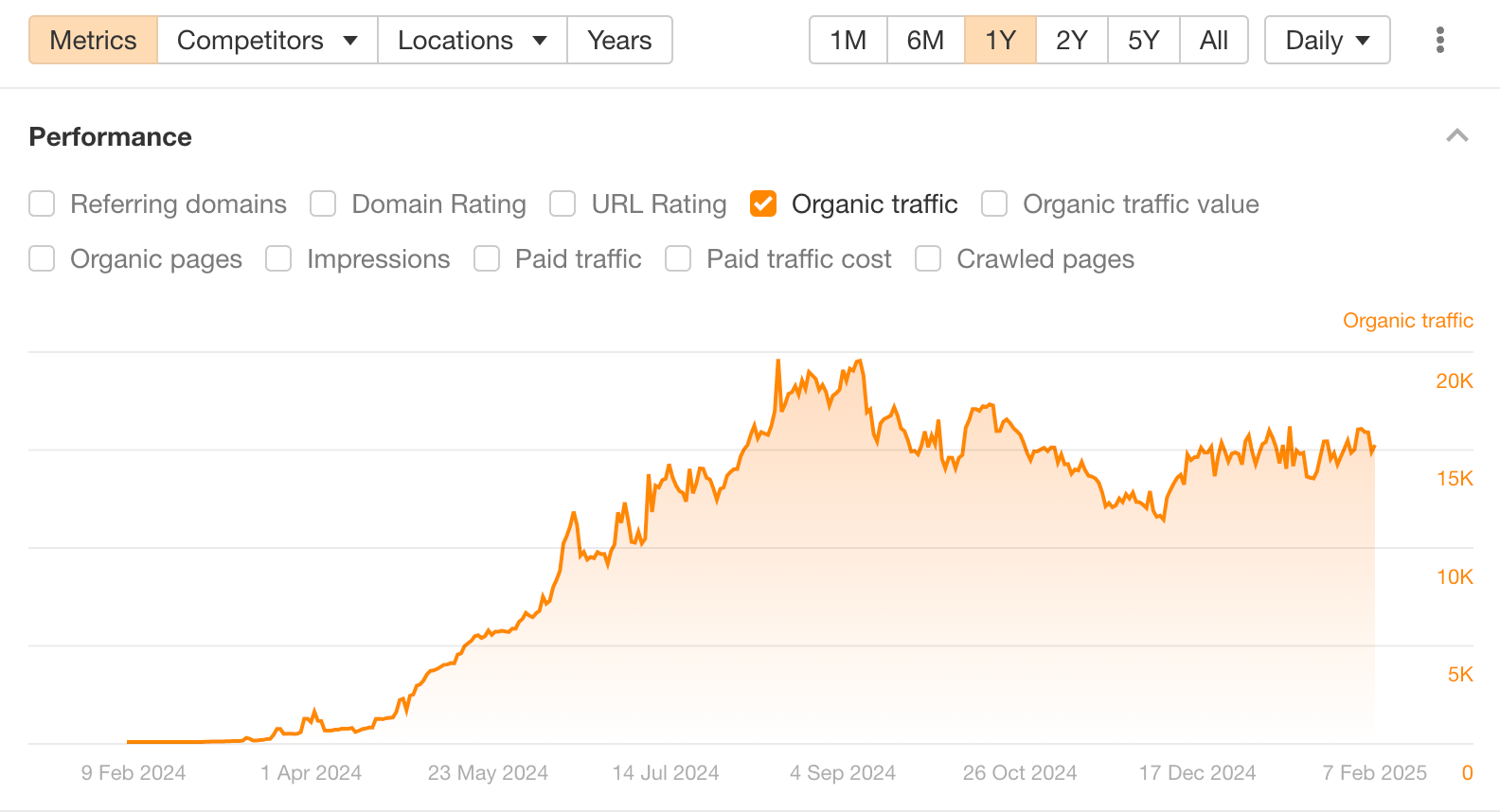Enable the Referring domains checkbox
The height and width of the screenshot is (812, 1500).
[42, 203]
